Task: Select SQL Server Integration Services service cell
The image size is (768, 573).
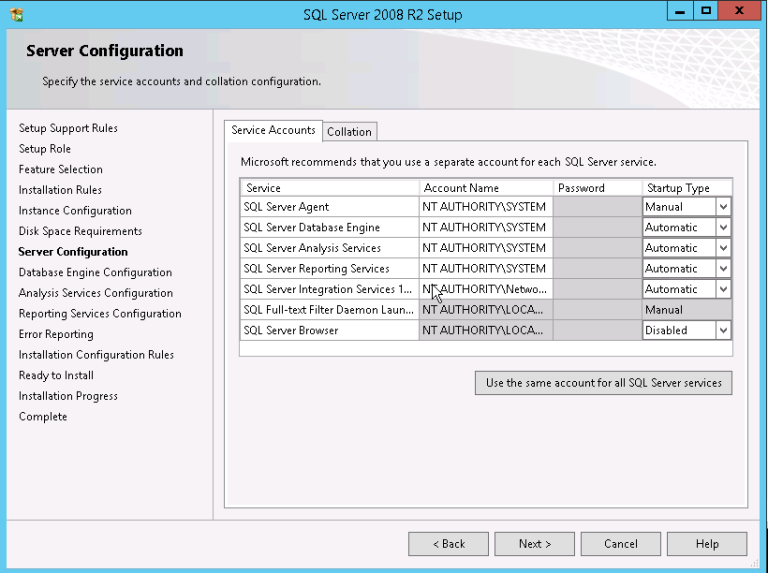Action: pyautogui.click(x=330, y=289)
